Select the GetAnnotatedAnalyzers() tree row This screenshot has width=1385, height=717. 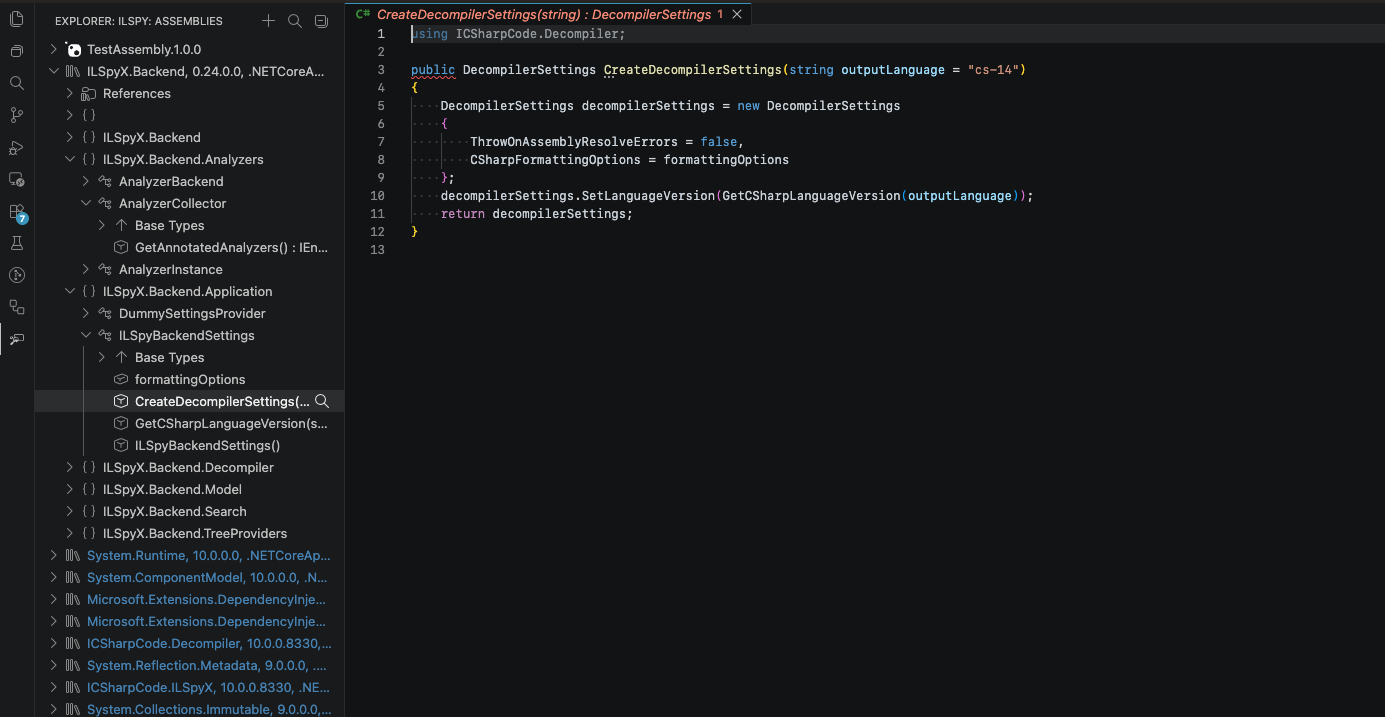[189, 247]
